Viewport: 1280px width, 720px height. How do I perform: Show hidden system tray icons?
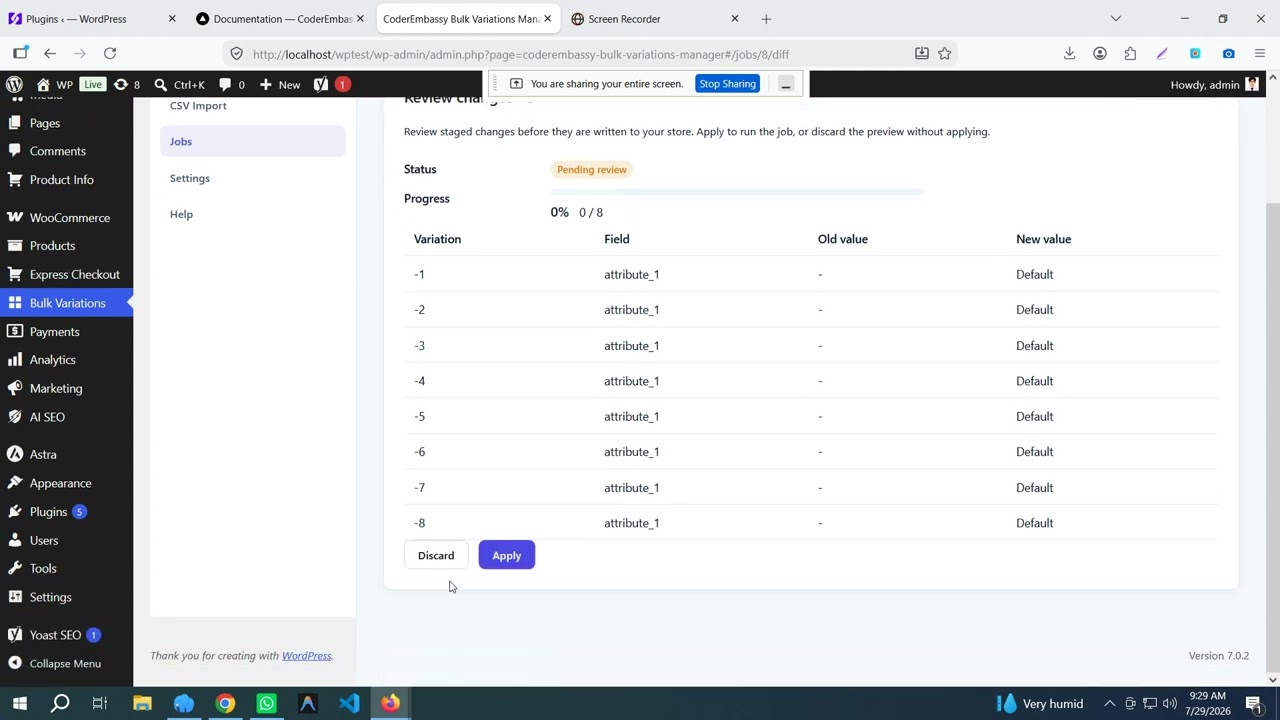coord(1109,703)
